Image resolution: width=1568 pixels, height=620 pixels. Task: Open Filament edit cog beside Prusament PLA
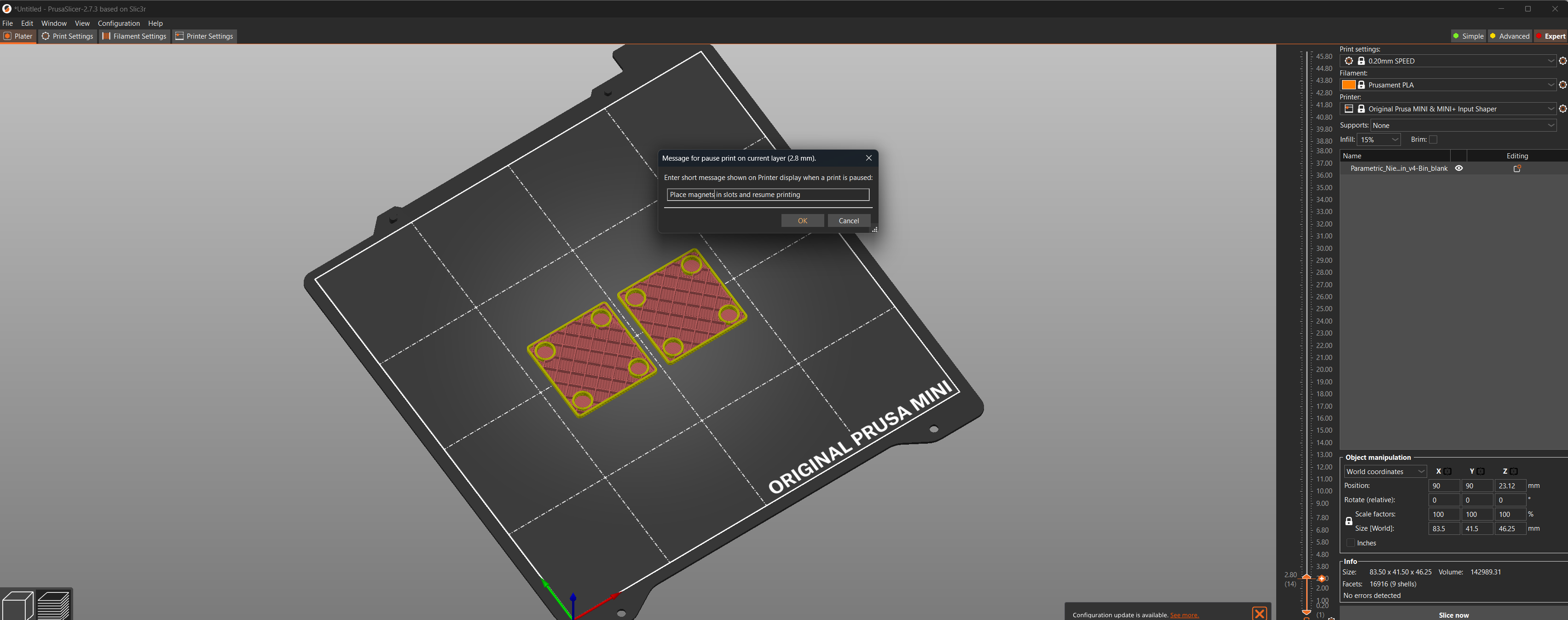point(1562,85)
